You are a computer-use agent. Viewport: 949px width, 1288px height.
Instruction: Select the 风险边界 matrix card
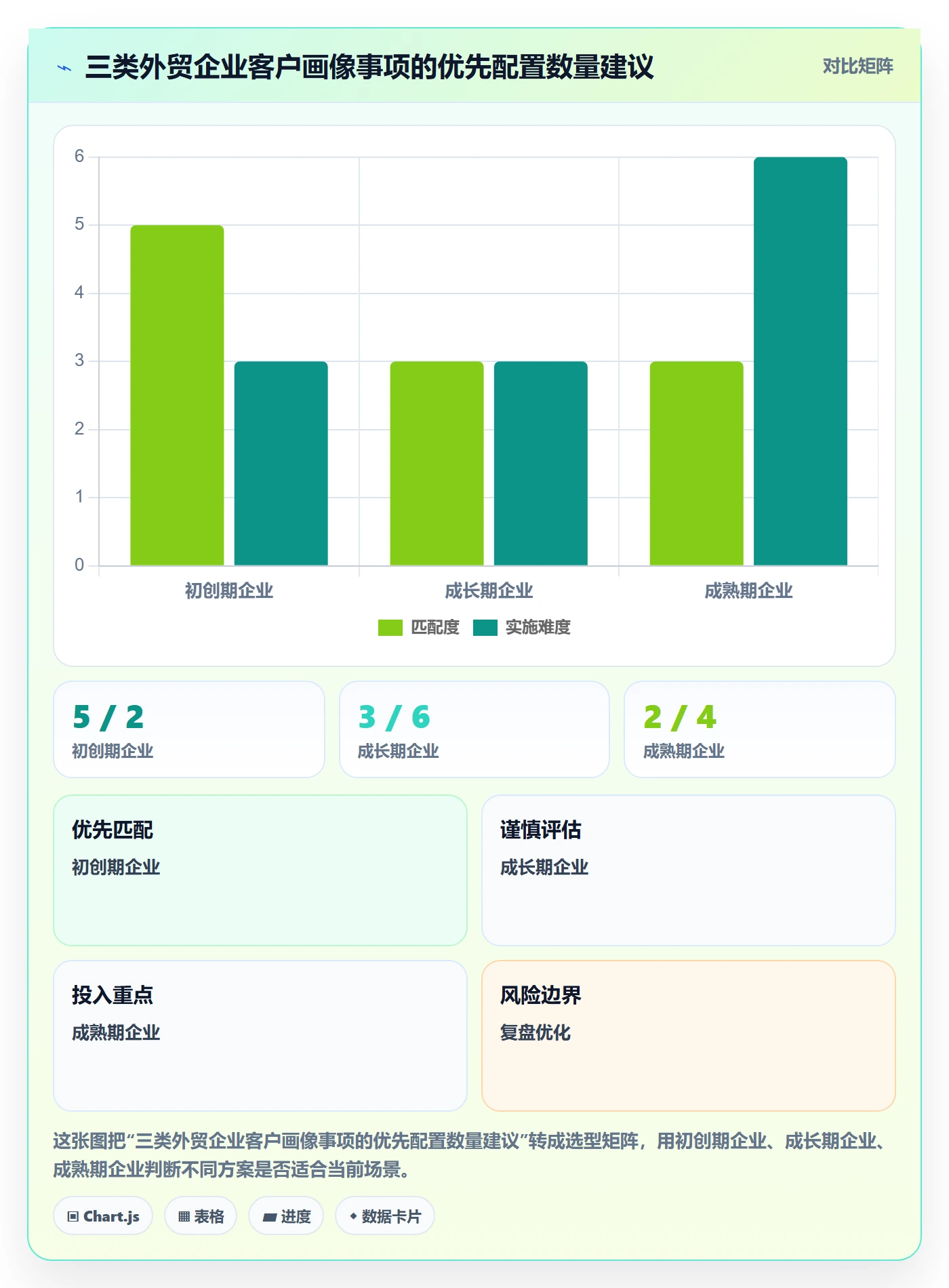tap(689, 1036)
